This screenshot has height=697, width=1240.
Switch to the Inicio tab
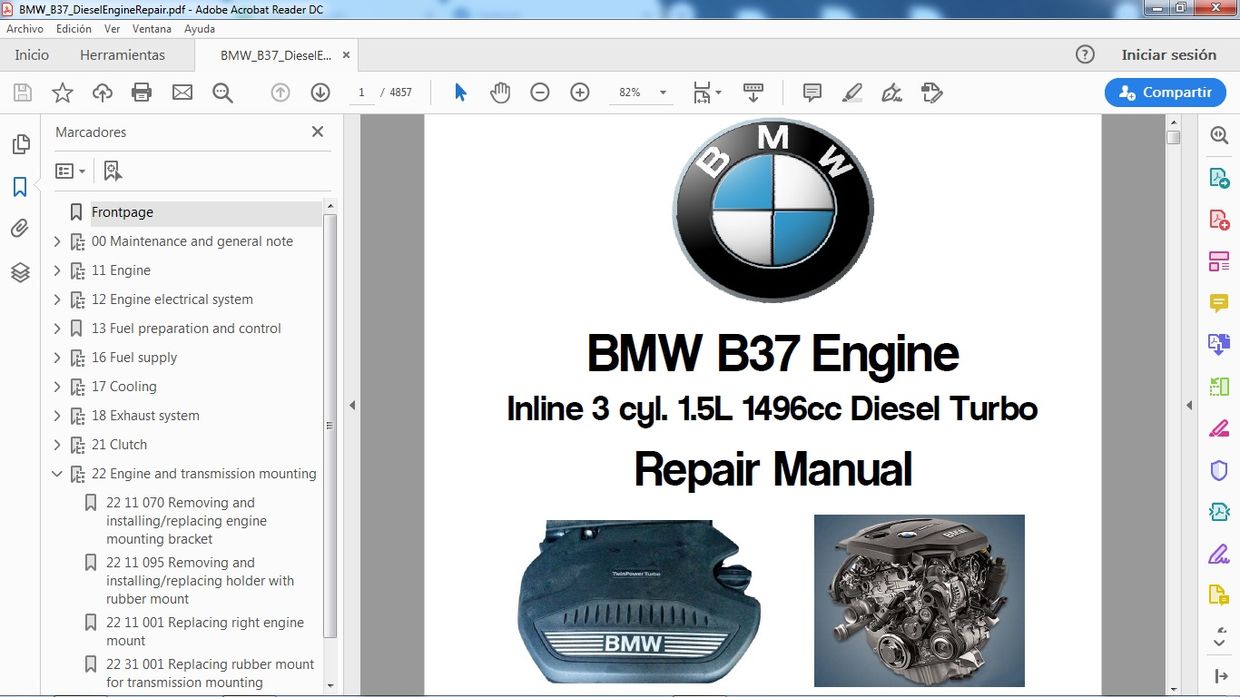(31, 55)
